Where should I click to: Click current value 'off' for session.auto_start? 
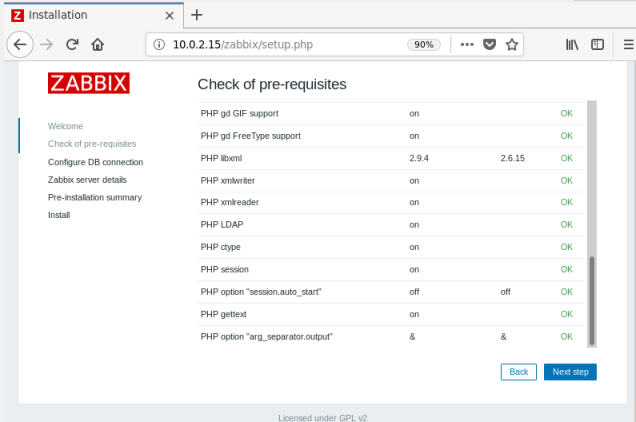pos(414,292)
